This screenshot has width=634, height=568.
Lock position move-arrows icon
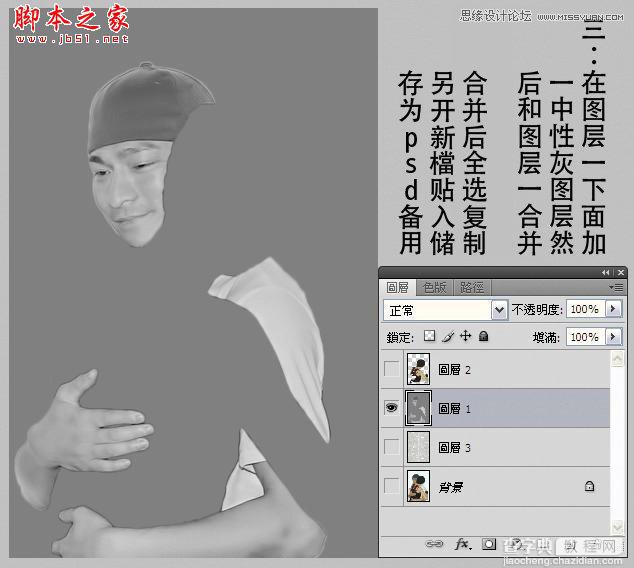pyautogui.click(x=466, y=336)
